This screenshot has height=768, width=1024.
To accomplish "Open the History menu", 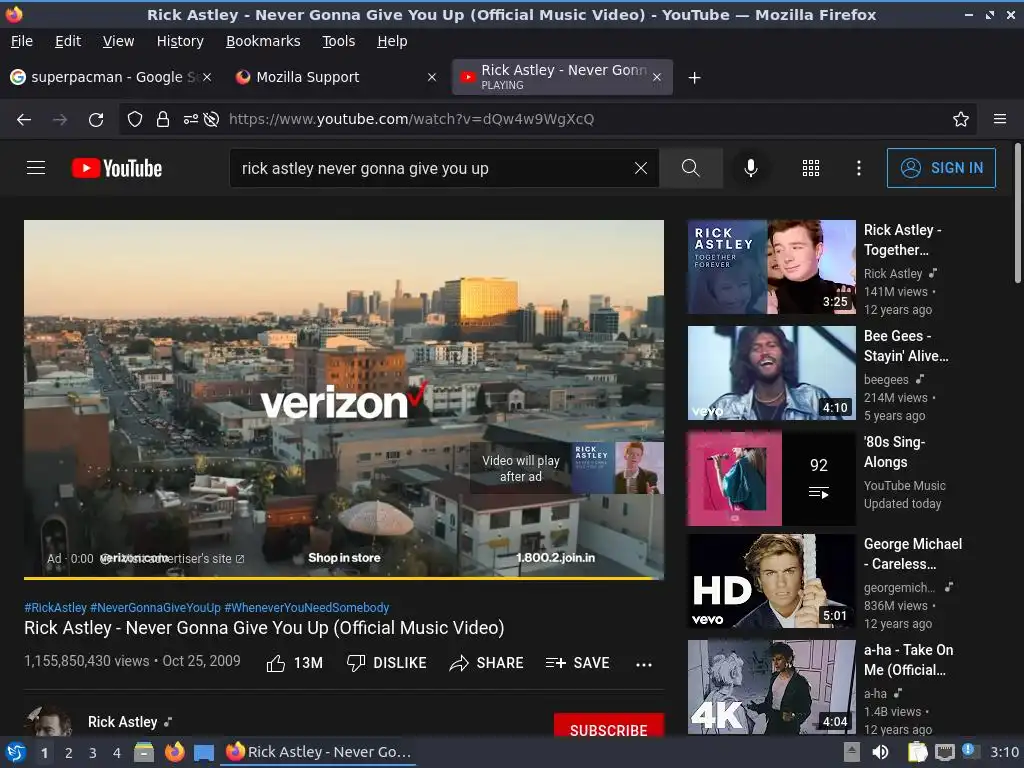I will point(180,41).
